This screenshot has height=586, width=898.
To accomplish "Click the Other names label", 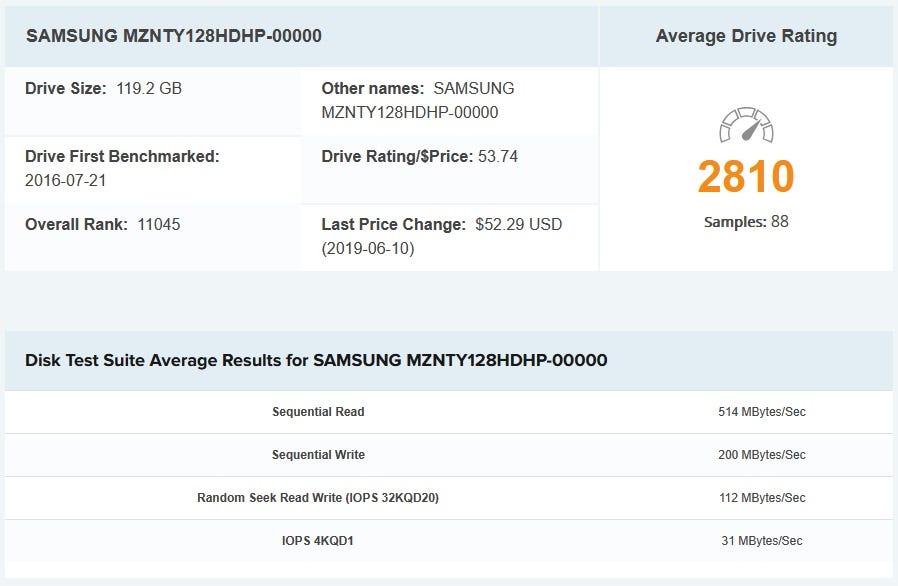I will point(372,88).
